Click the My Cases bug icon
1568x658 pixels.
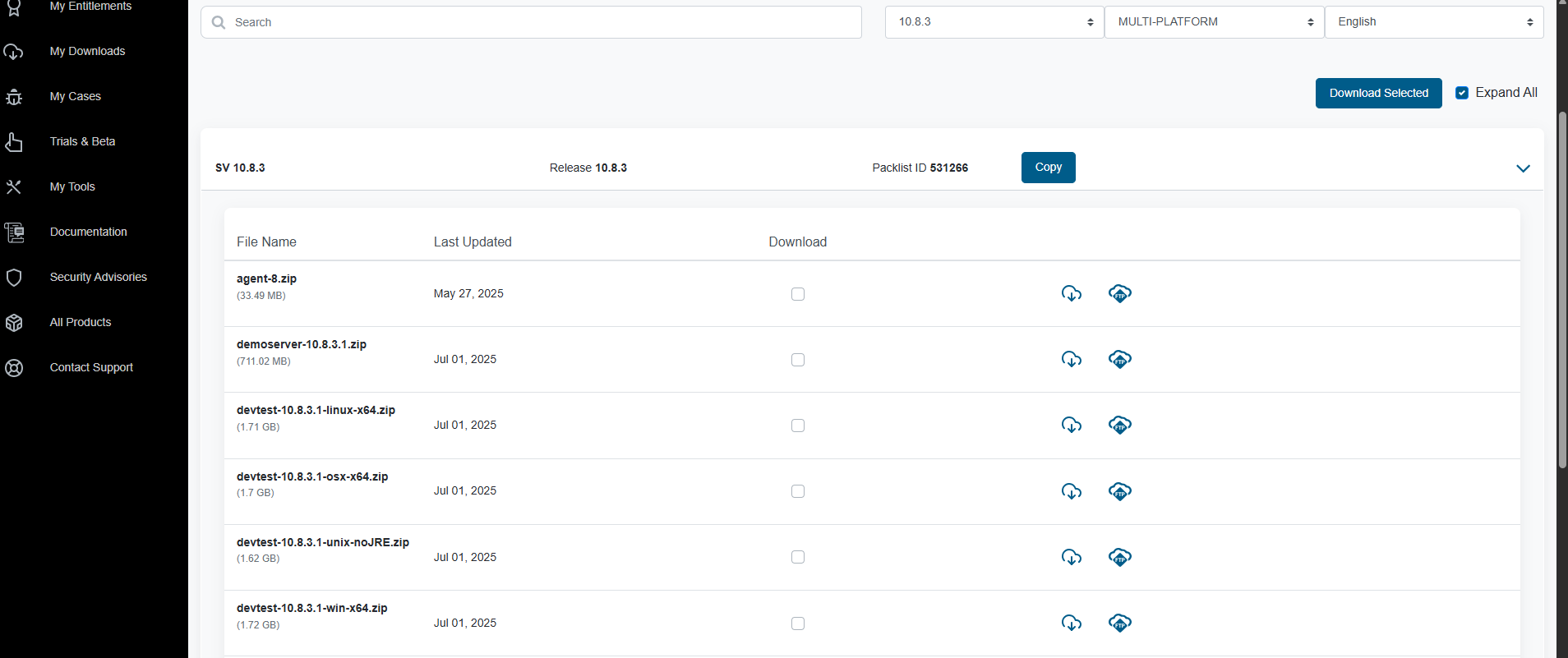[x=14, y=97]
